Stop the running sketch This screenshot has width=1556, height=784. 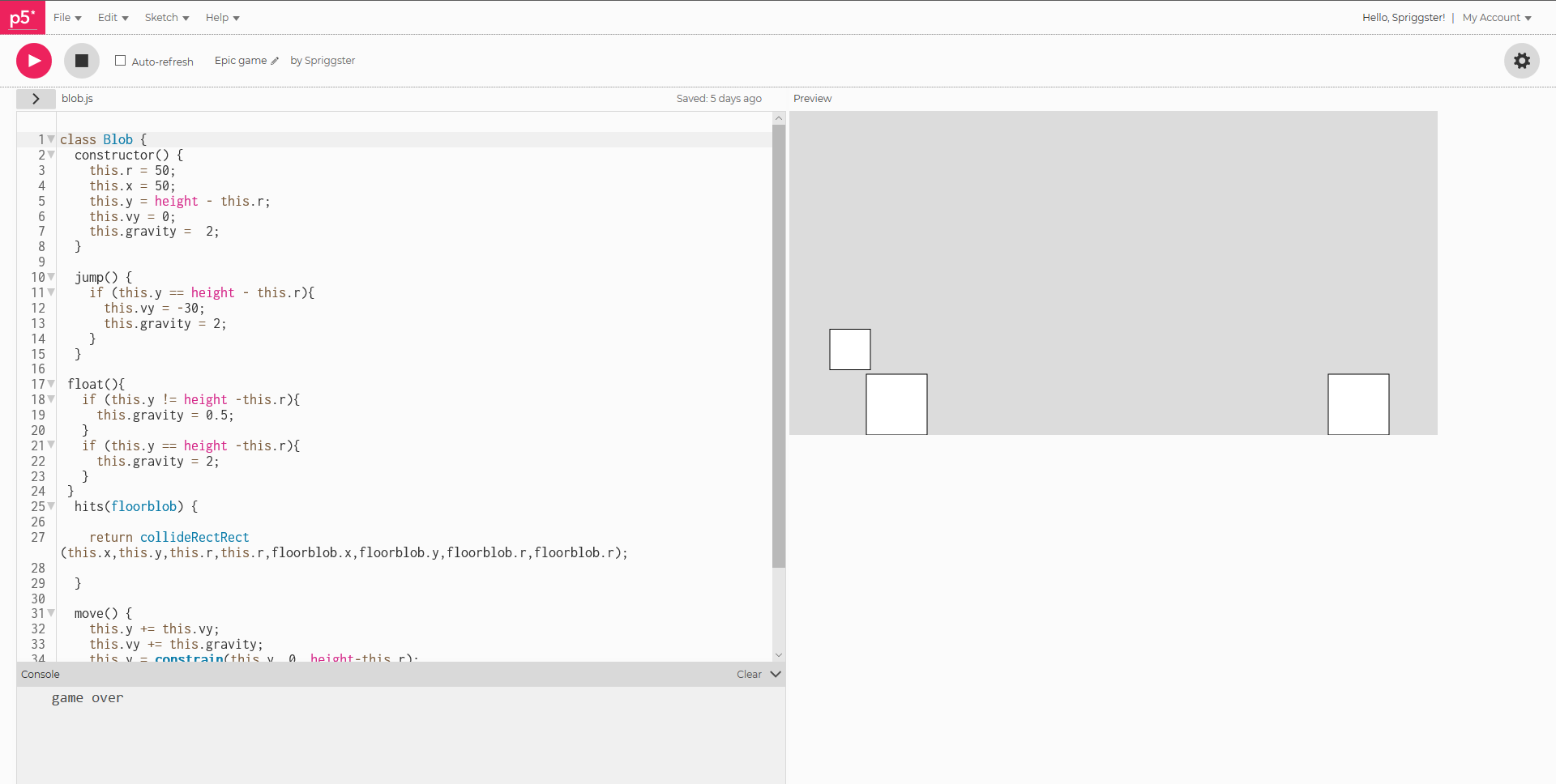[82, 61]
